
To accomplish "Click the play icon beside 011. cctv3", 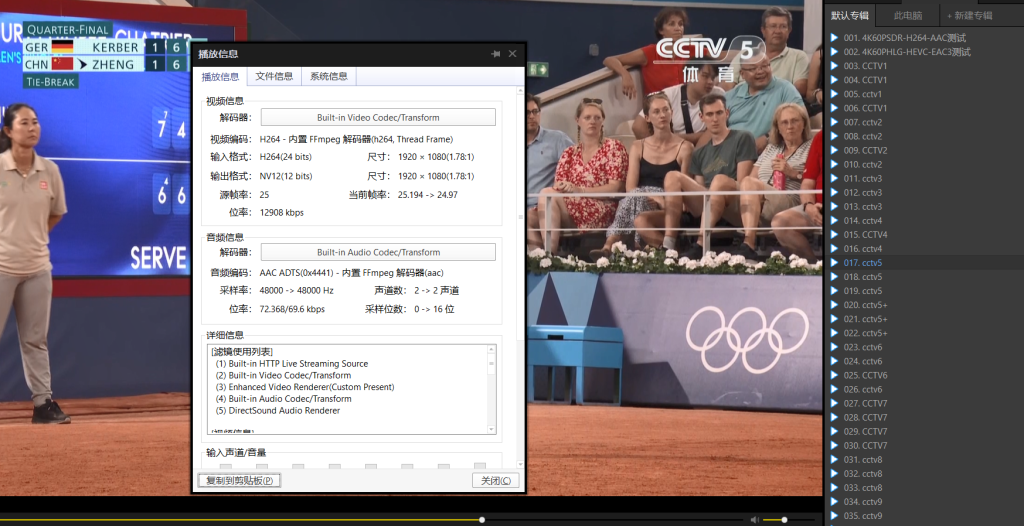I will tap(834, 178).
